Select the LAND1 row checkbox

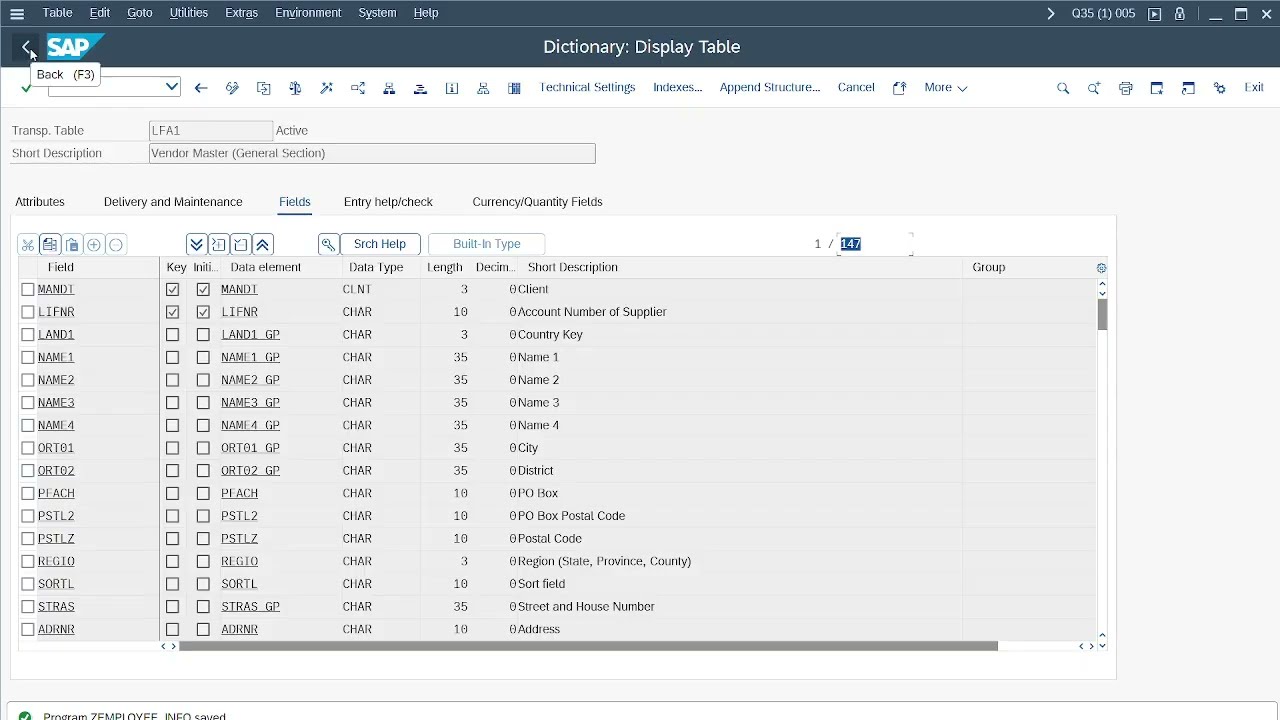coord(28,335)
